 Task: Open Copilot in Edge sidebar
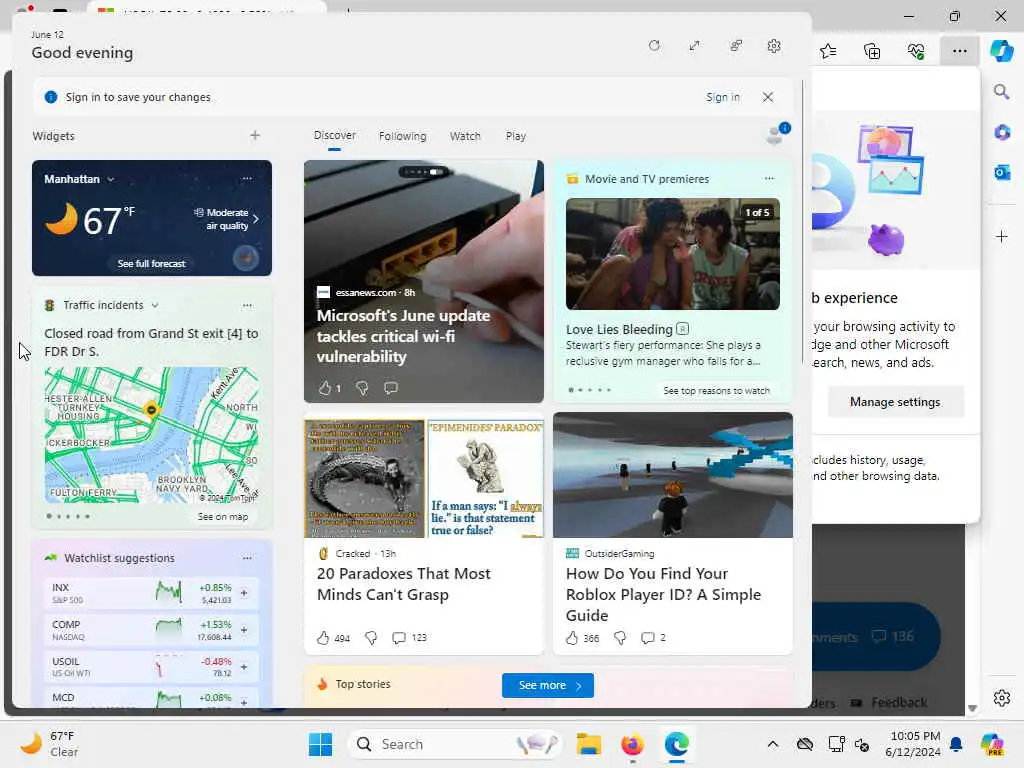point(1001,50)
